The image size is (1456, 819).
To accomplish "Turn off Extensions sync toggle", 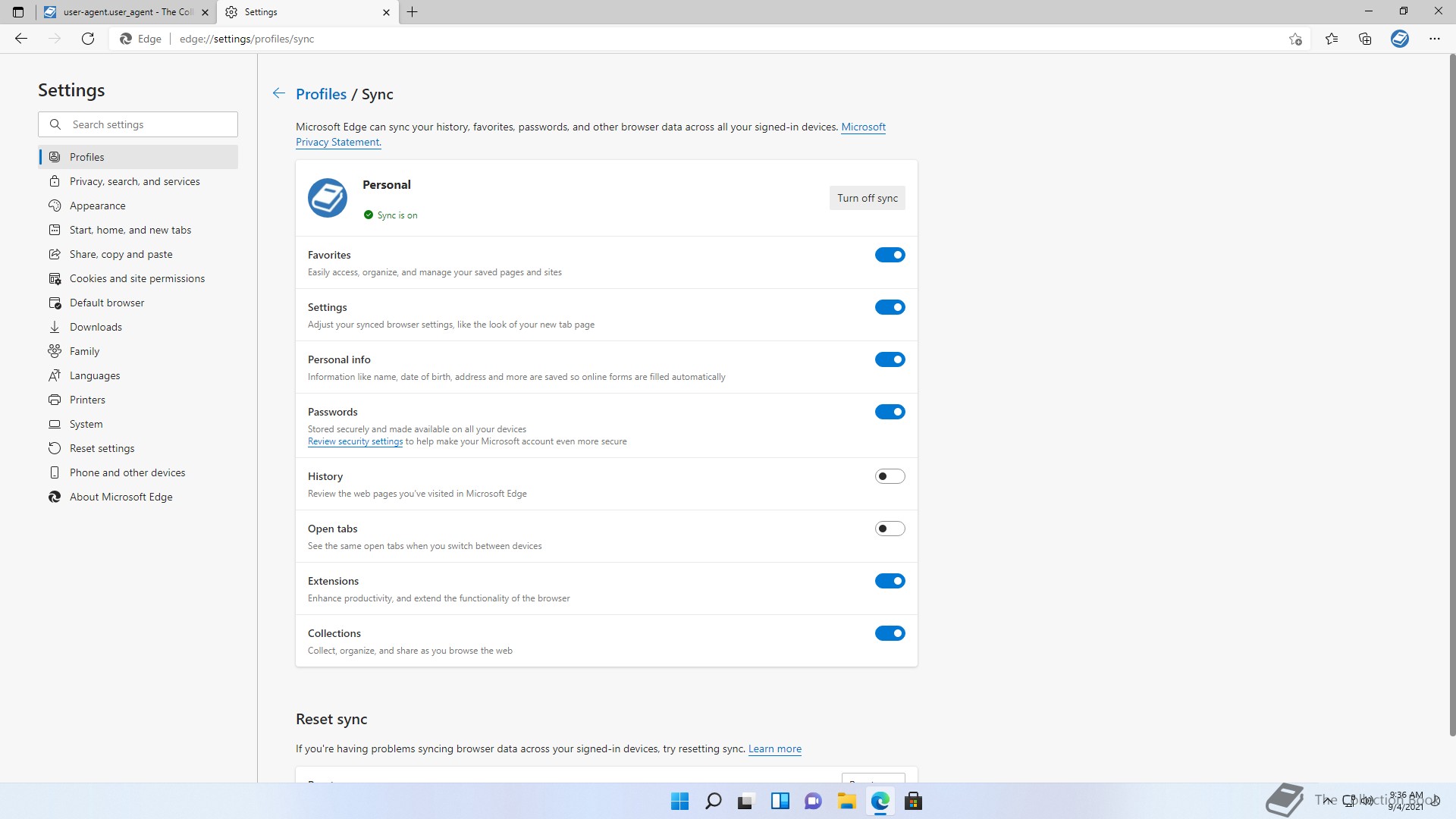I will pos(890,581).
